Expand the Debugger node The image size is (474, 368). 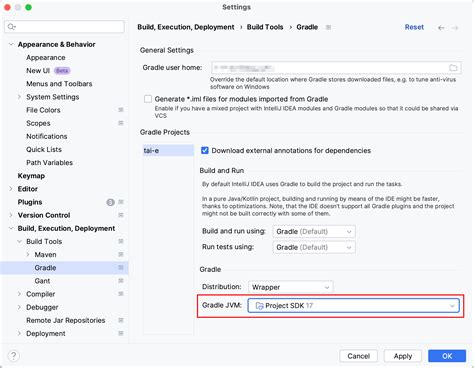19,307
